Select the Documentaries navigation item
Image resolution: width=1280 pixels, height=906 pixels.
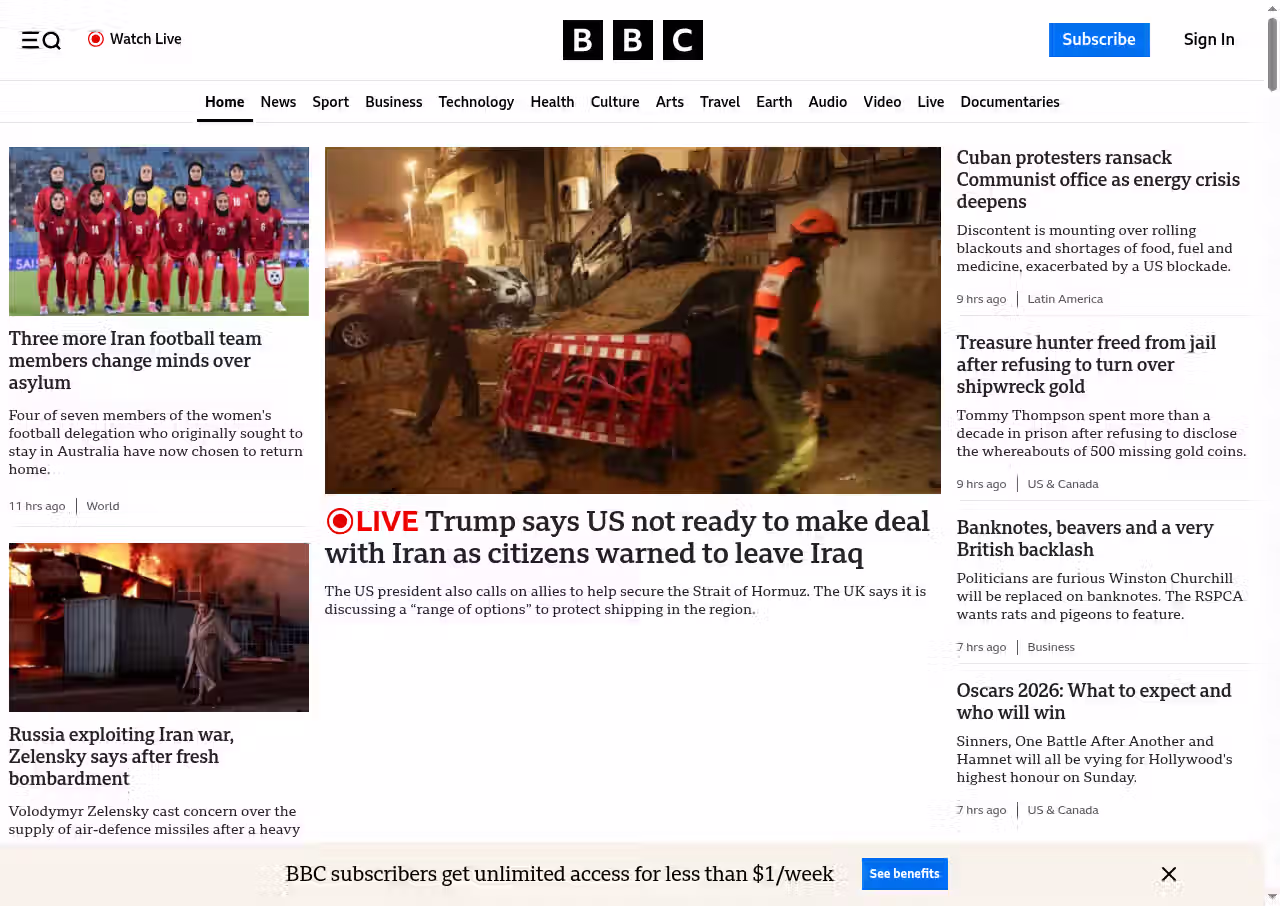point(1009,102)
